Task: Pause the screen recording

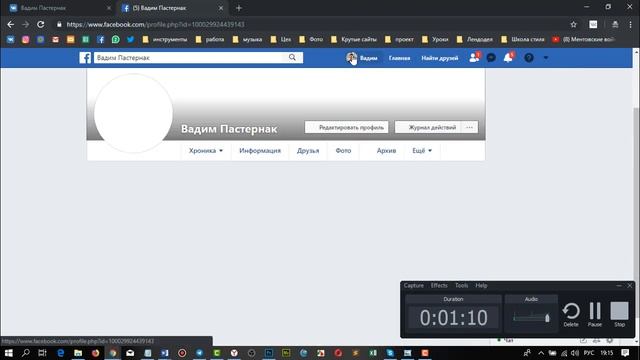Action: 595,314
